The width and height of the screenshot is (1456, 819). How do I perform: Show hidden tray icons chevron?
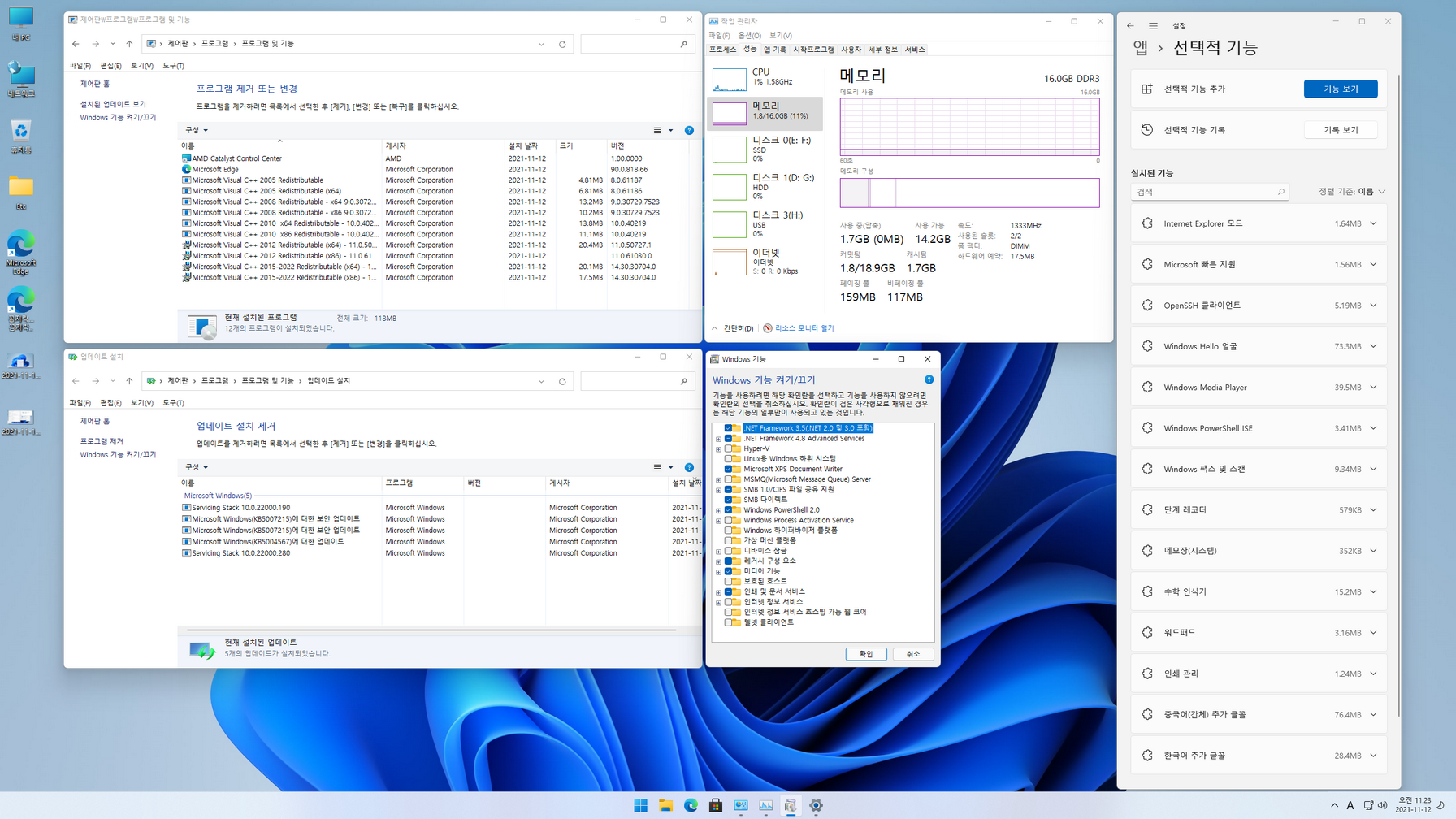pos(1334,805)
